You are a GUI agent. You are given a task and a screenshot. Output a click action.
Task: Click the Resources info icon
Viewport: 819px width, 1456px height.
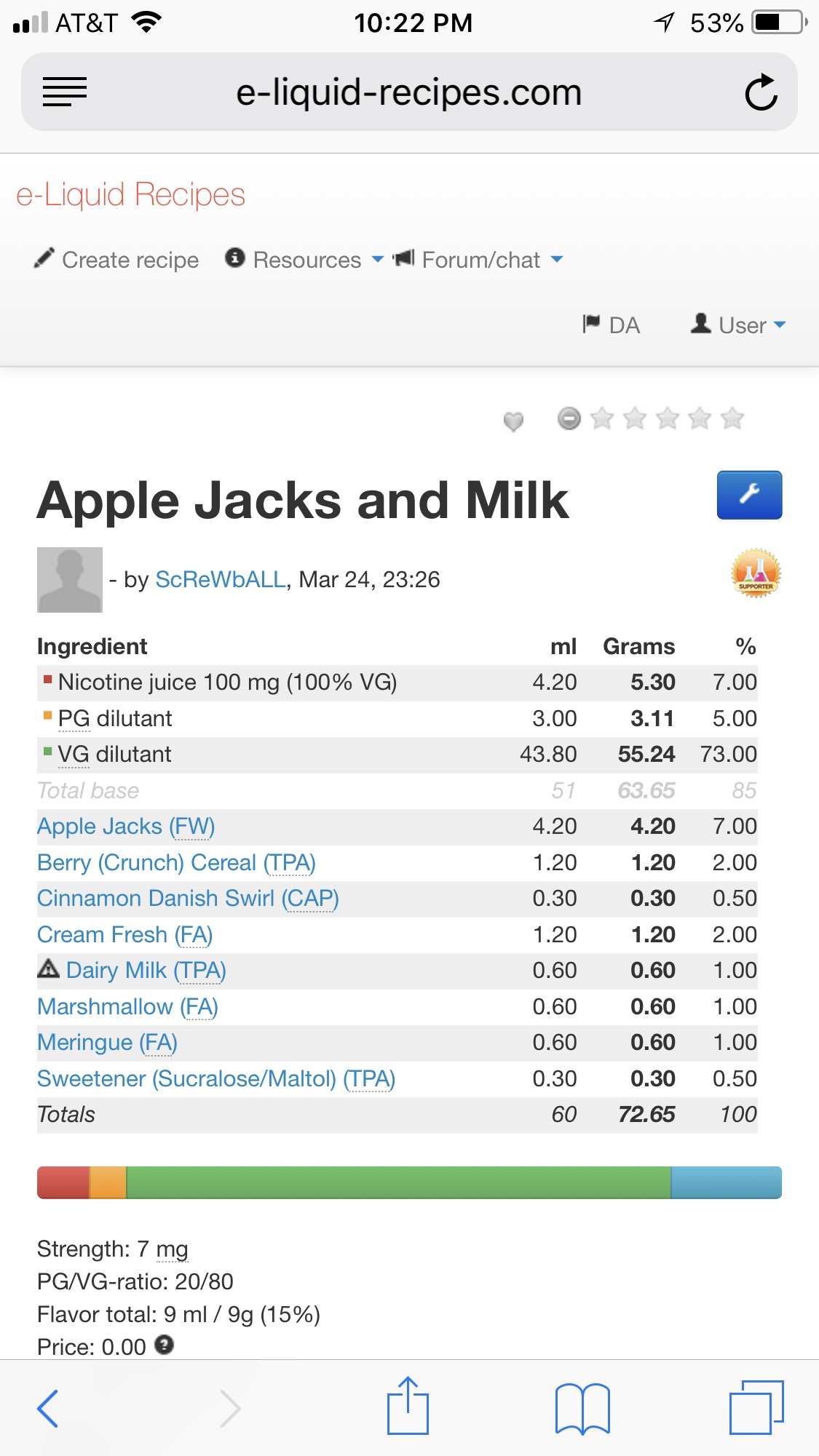point(234,258)
